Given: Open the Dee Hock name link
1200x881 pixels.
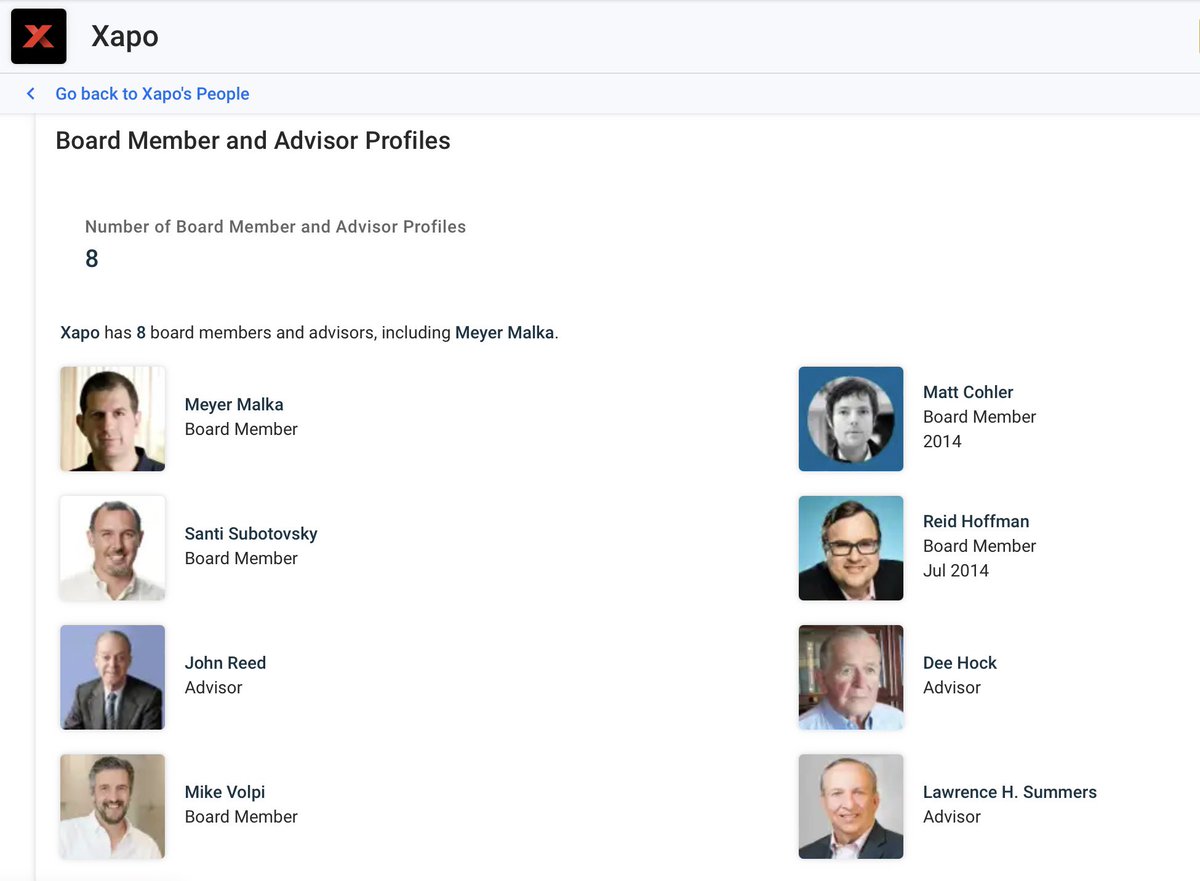Looking at the screenshot, I should point(960,663).
